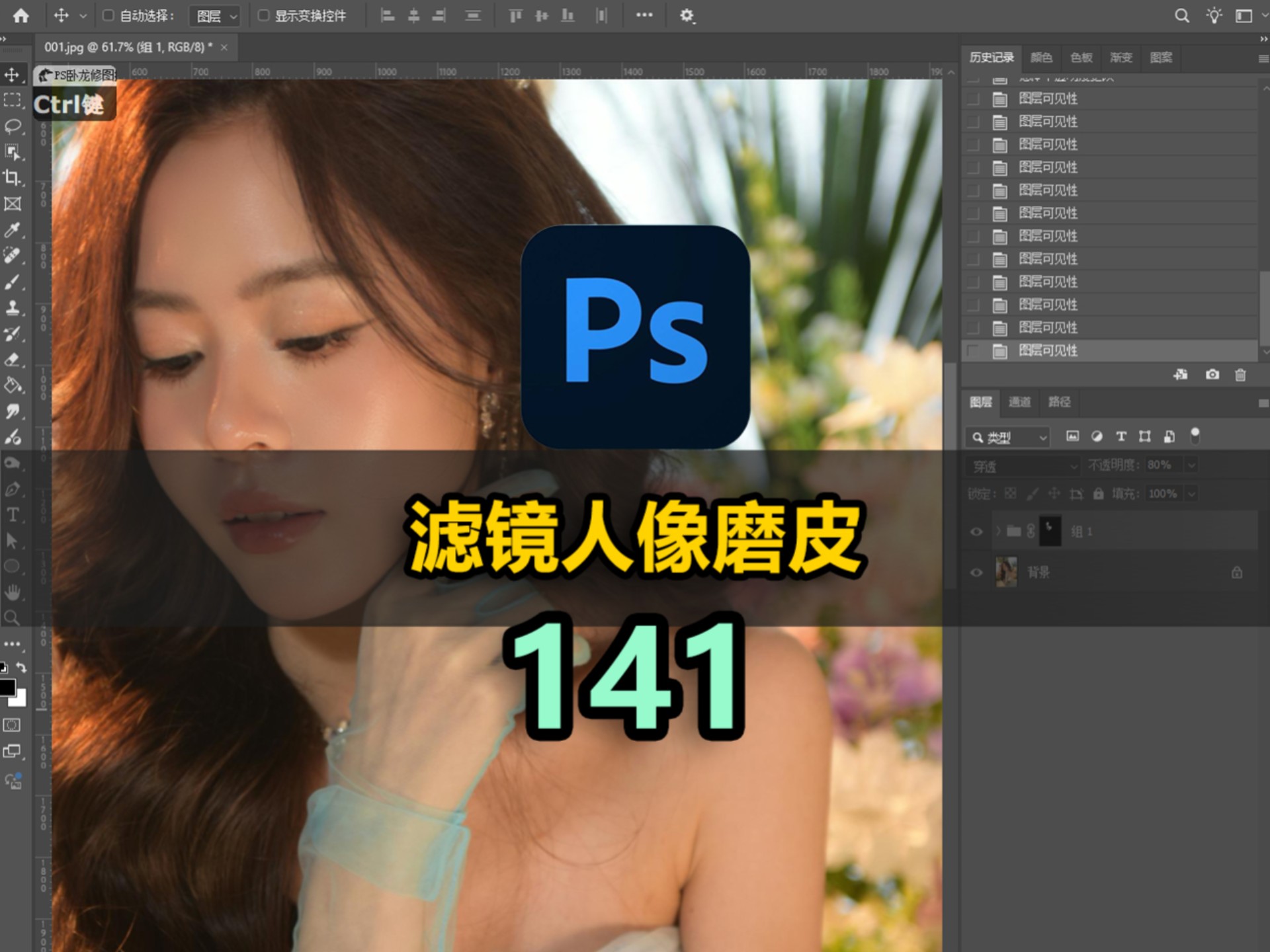Switch to the 通道 tab
Screen dimensions: 1270x952
[1019, 402]
